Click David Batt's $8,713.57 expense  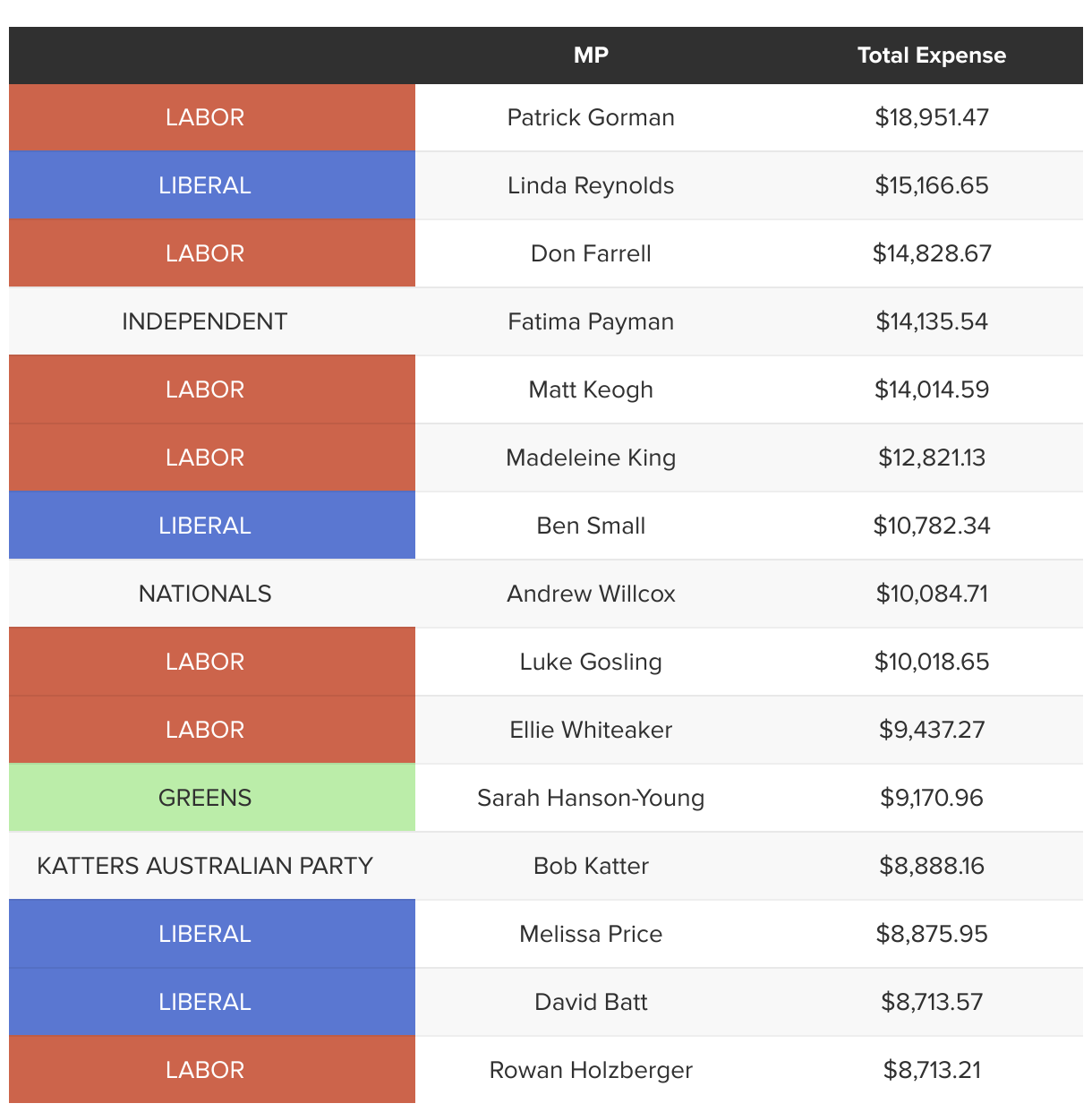932,1002
